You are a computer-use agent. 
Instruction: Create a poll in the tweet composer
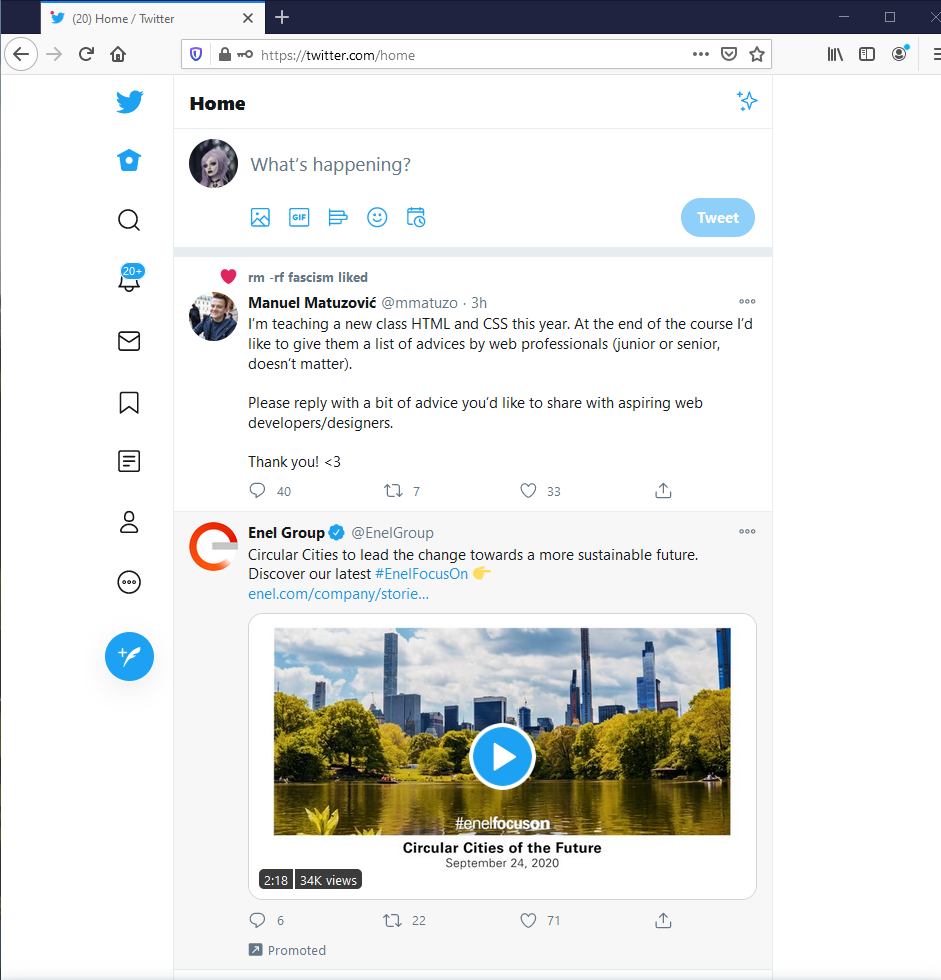click(338, 217)
